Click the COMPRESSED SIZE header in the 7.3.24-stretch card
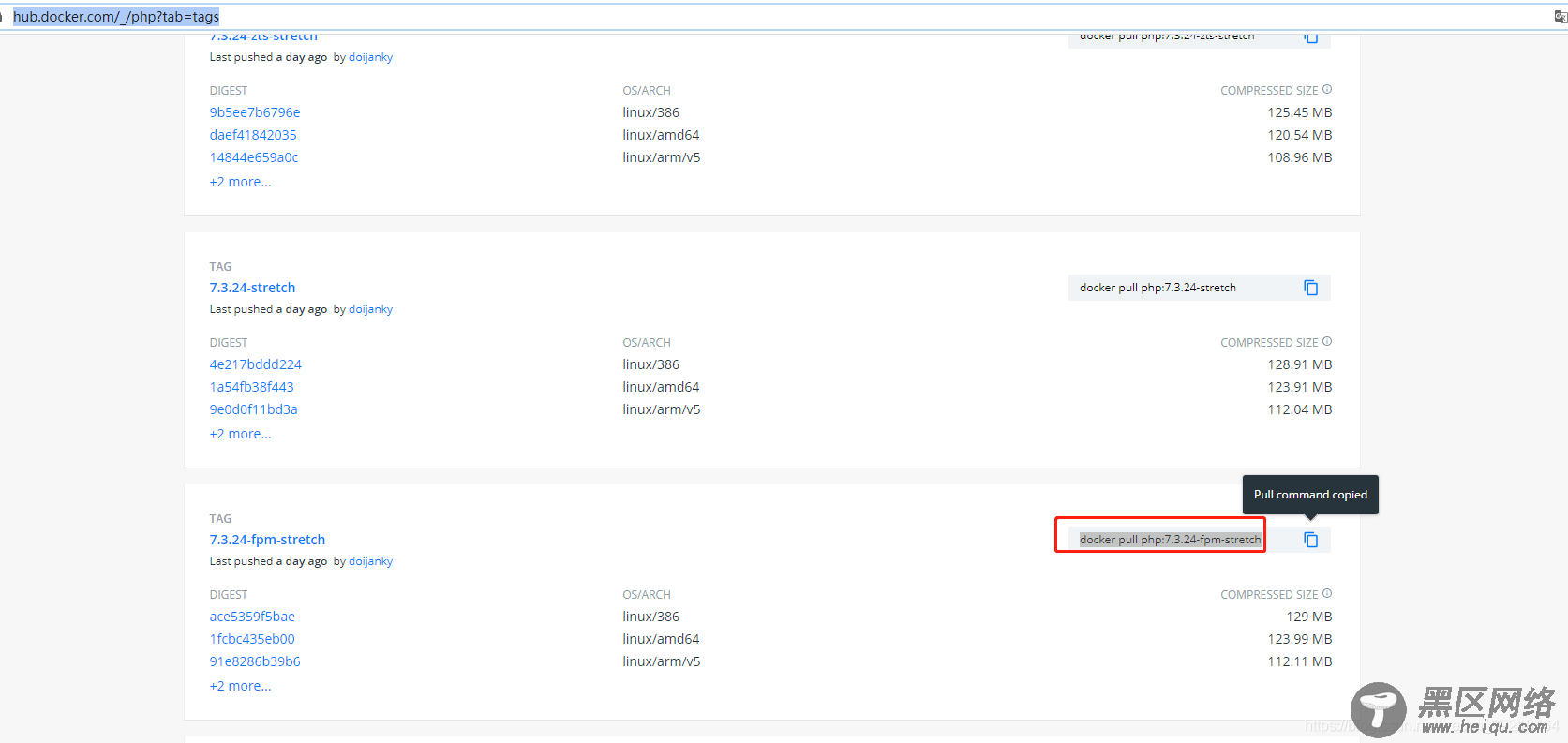1568x743 pixels. pyautogui.click(x=1269, y=343)
